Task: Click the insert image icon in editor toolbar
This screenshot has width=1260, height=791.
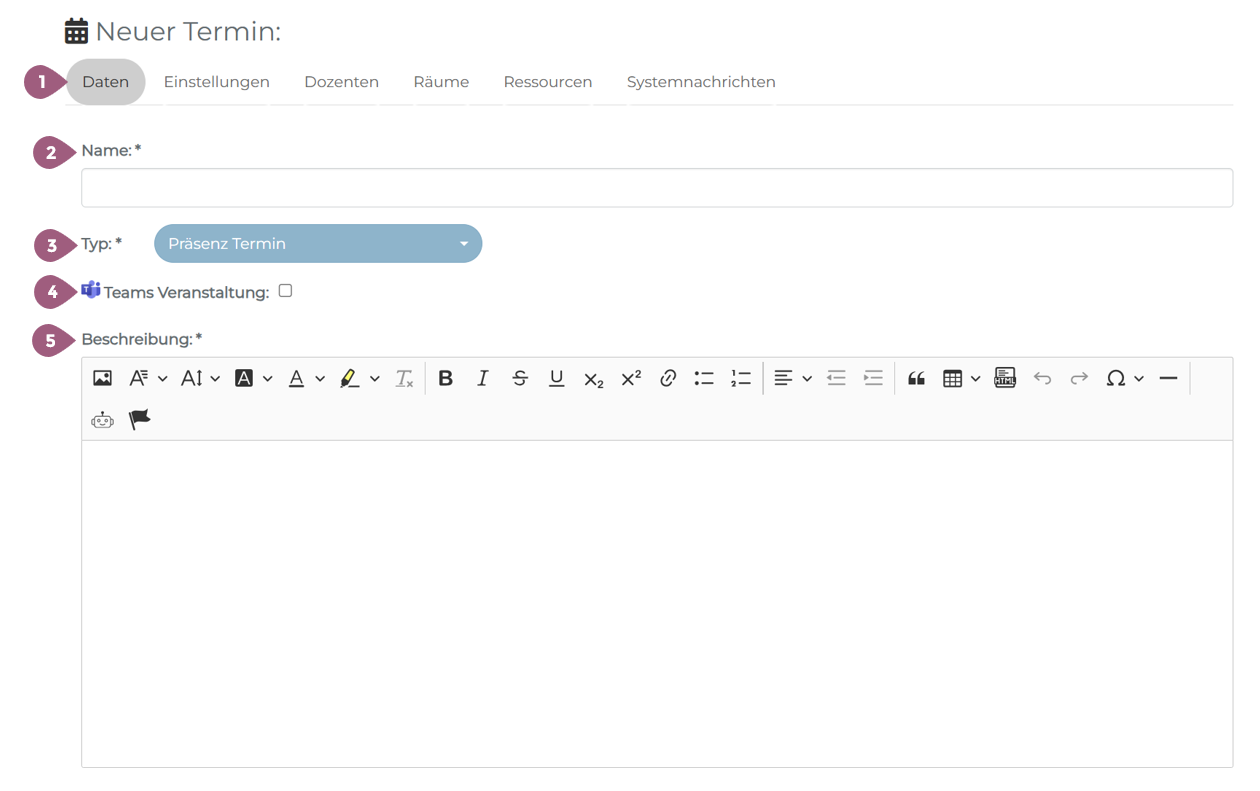Action: [x=102, y=378]
